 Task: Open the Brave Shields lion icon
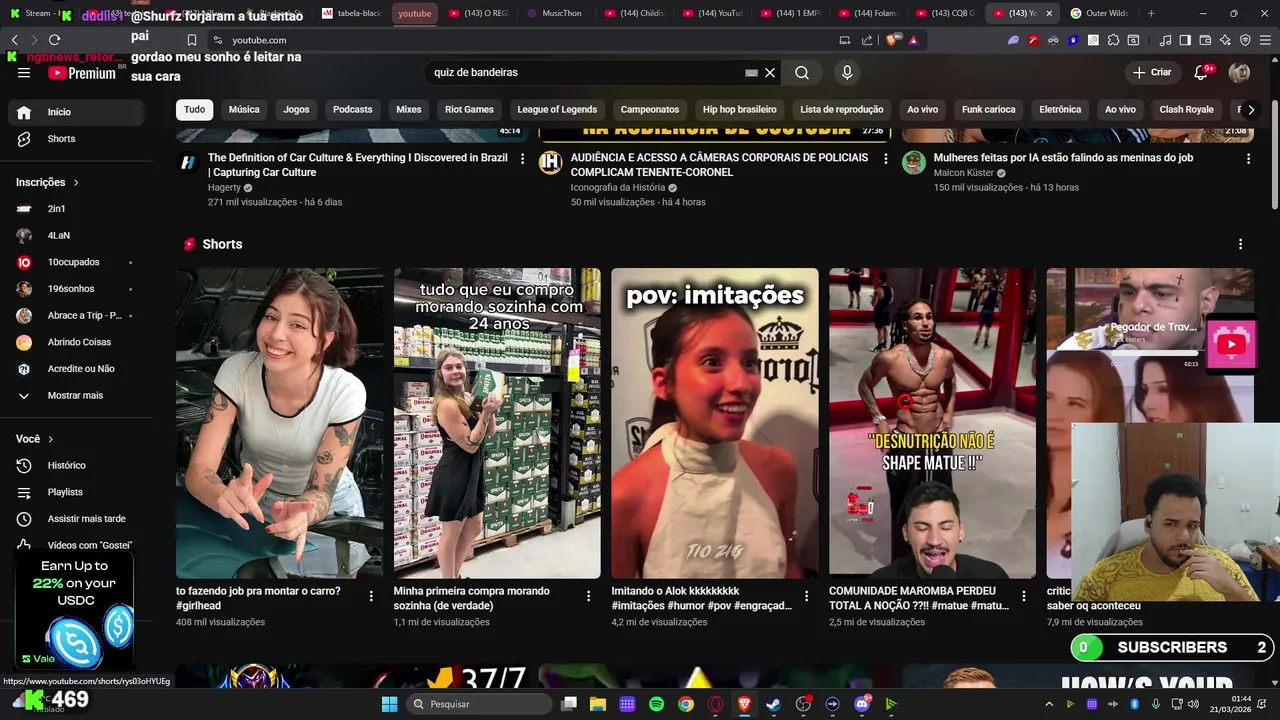point(893,40)
